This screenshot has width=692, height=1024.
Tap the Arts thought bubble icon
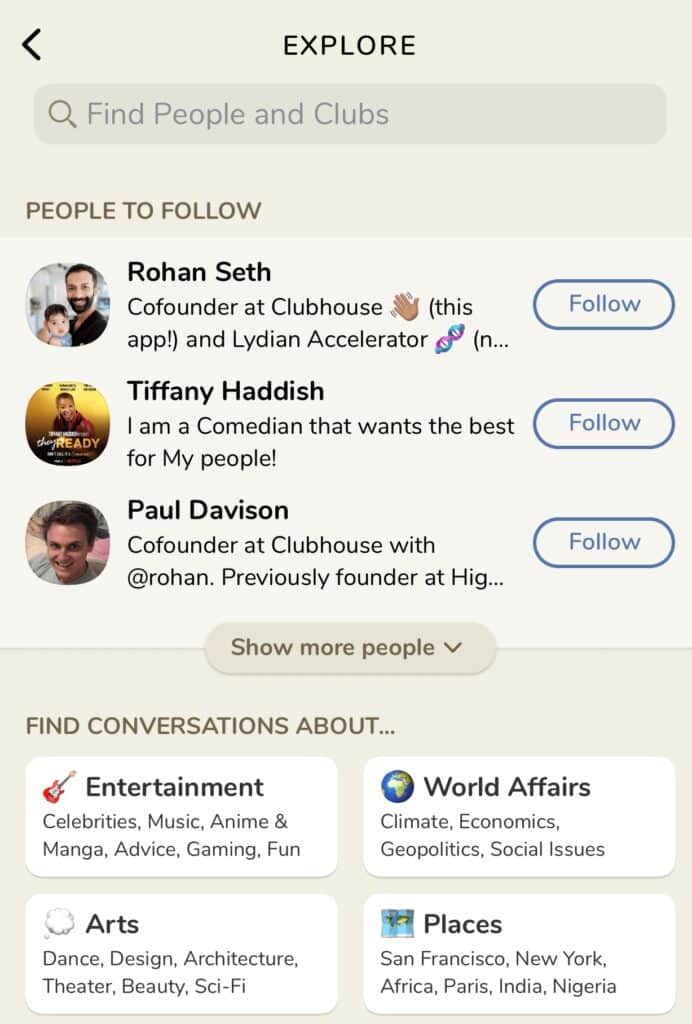tap(59, 923)
